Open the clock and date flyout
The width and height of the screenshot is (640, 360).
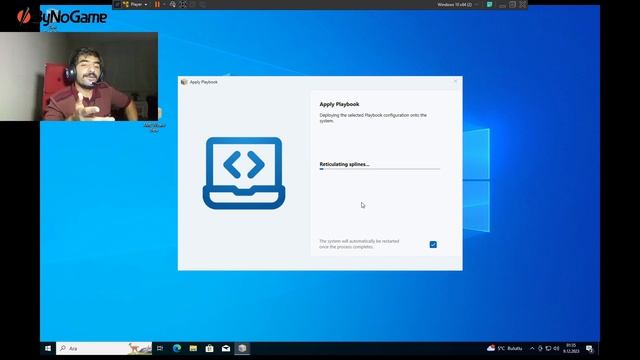571,348
